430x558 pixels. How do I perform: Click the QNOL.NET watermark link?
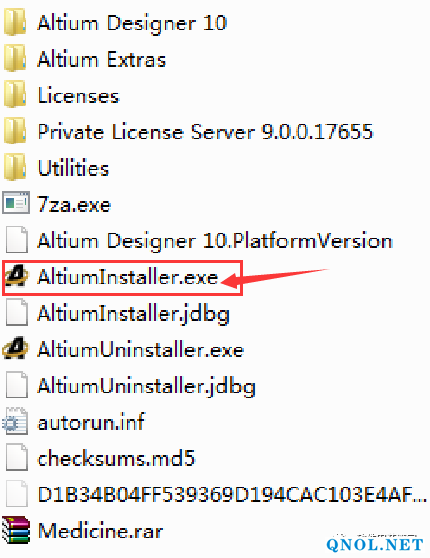point(375,544)
